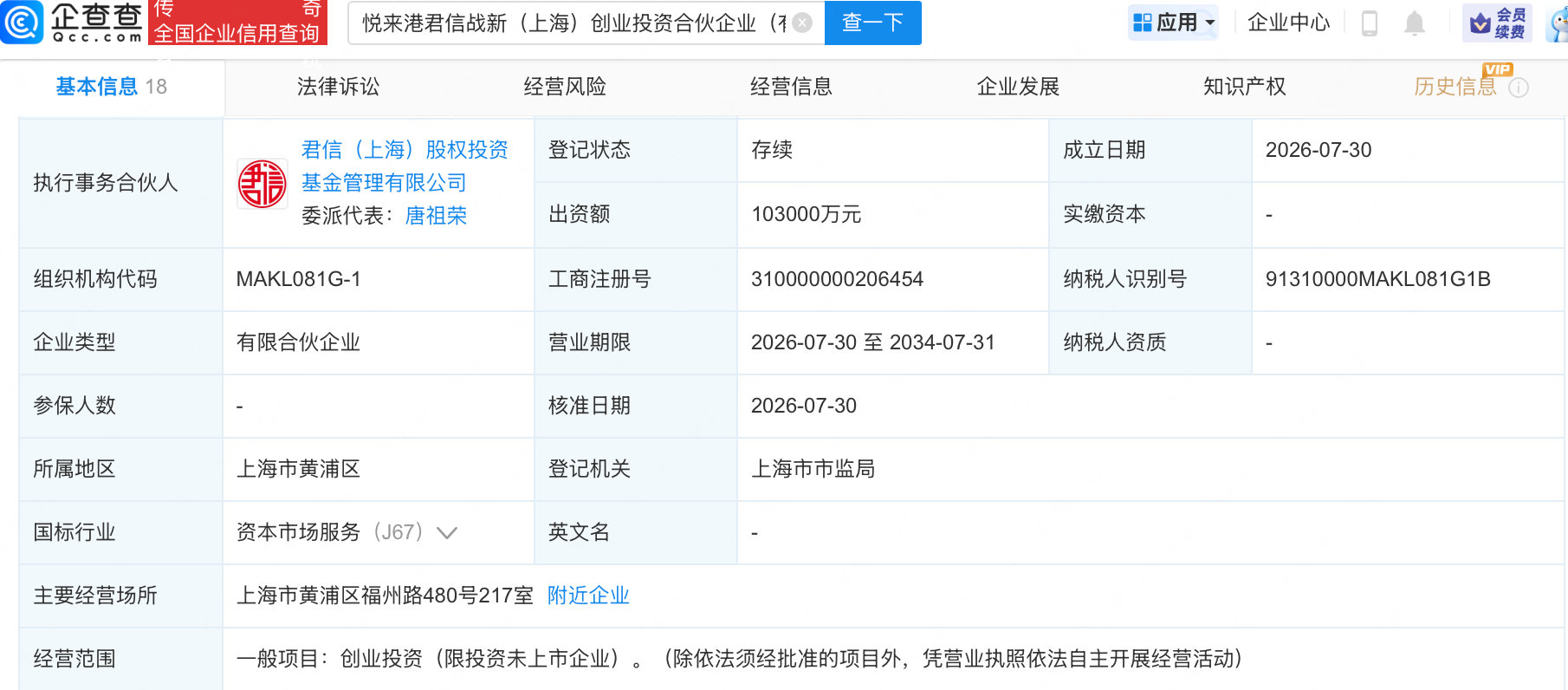Open 附近企业 link
The image size is (1568, 690).
[x=588, y=596]
